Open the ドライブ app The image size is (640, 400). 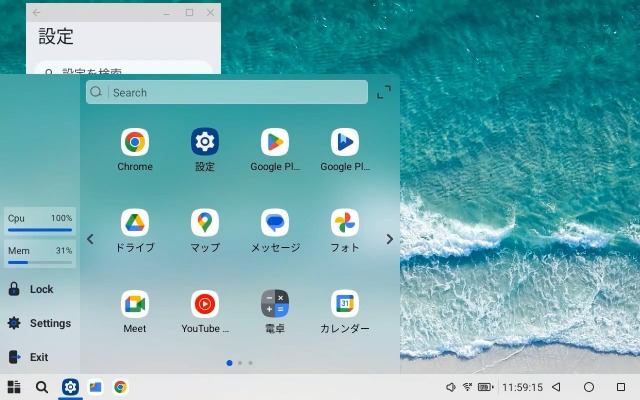[x=135, y=231]
